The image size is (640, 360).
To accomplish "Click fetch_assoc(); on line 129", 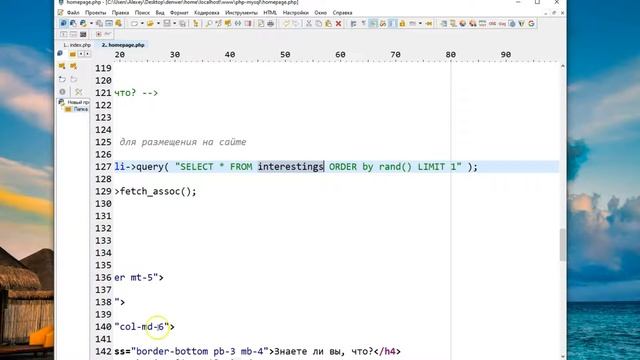I will point(158,191).
